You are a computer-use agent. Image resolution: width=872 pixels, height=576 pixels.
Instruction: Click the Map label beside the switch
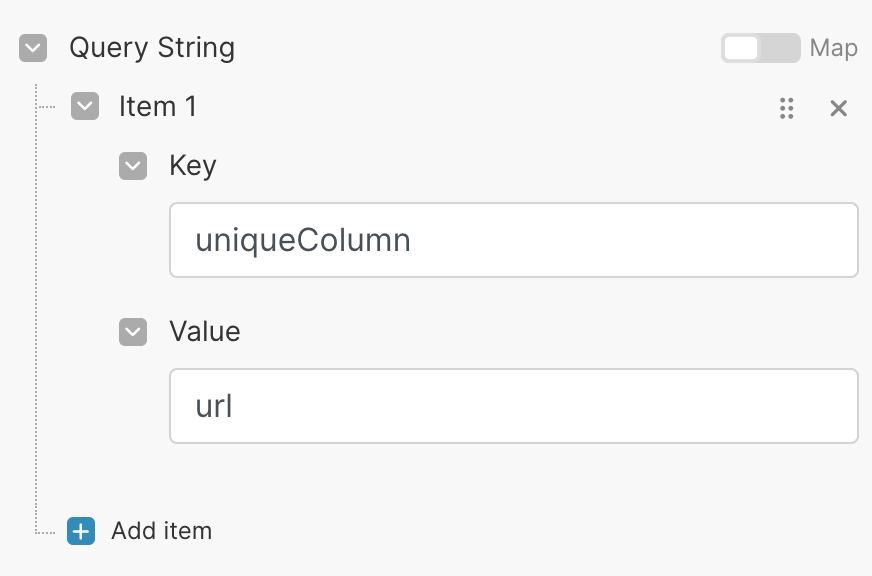[834, 48]
